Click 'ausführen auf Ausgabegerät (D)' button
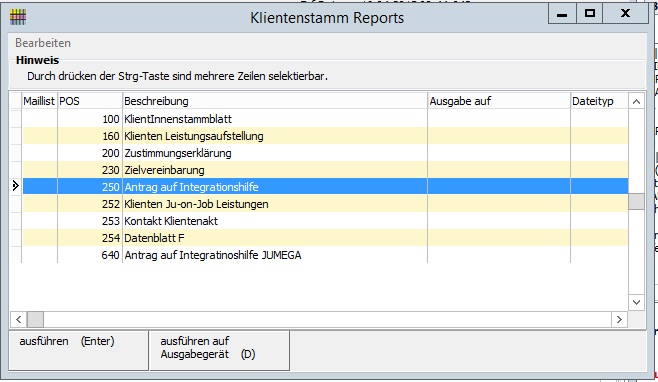The height and width of the screenshot is (382, 658). click(x=219, y=351)
